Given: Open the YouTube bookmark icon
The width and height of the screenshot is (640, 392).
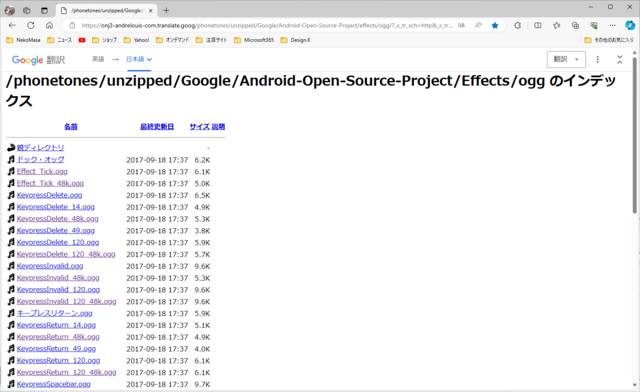Looking at the screenshot, I should [82, 40].
